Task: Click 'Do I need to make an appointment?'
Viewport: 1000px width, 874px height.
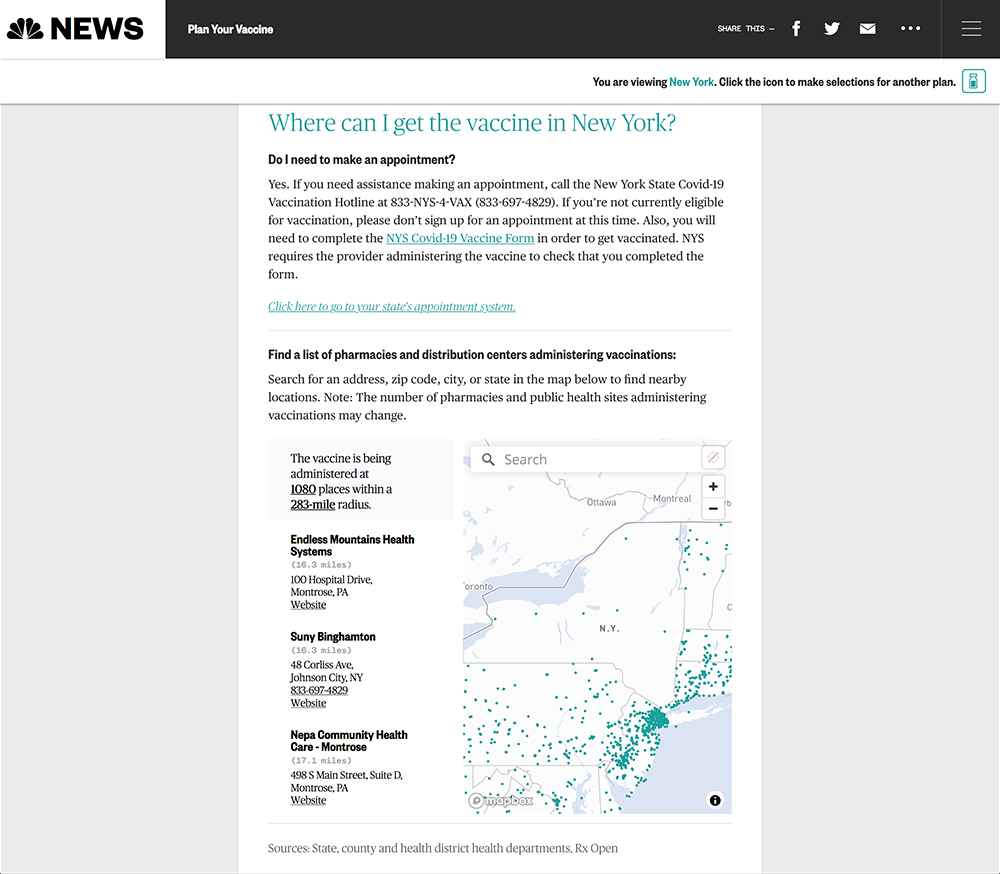Action: click(362, 159)
